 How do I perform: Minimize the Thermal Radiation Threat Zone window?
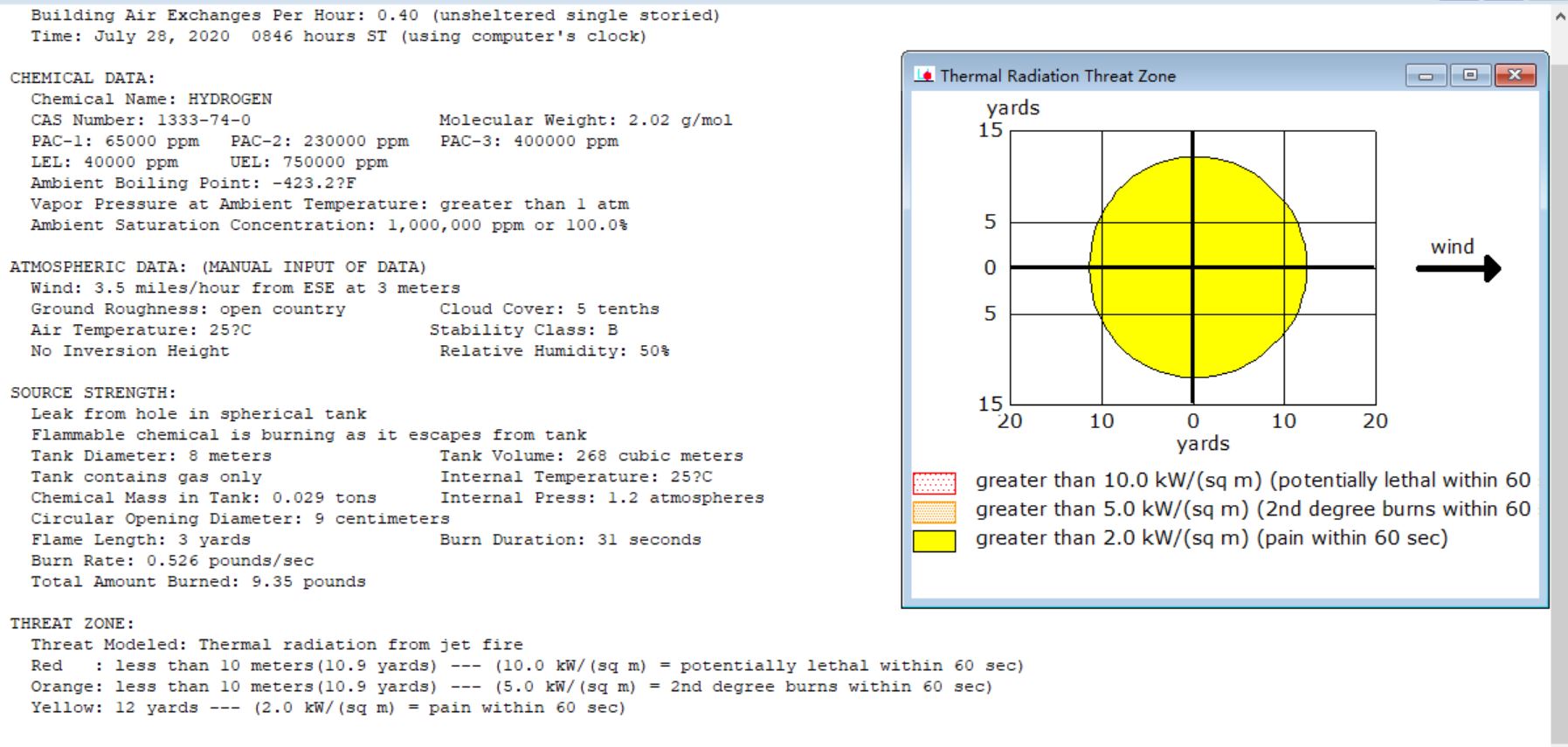[x=1426, y=75]
